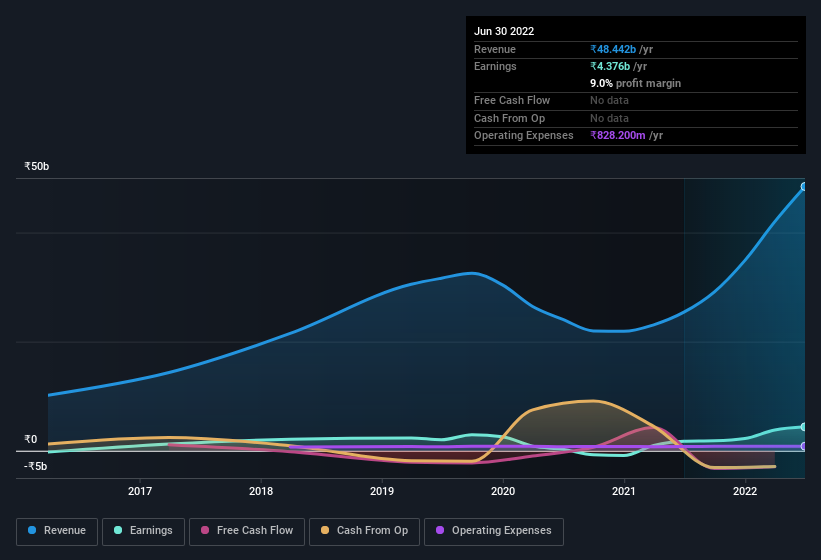This screenshot has height=560, width=821.
Task: Click the Operating Expenses label in tooltip
Action: pos(524,136)
